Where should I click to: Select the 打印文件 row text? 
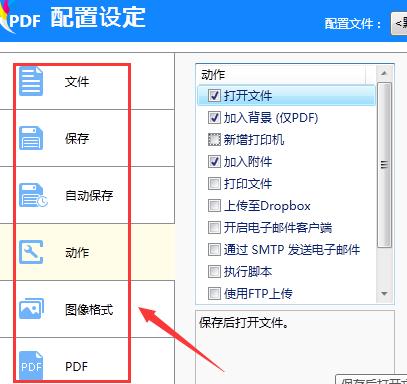coord(248,184)
